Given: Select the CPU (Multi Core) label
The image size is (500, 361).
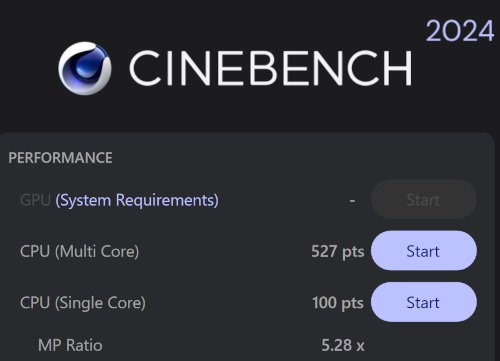Looking at the screenshot, I should pyautogui.click(x=79, y=251).
